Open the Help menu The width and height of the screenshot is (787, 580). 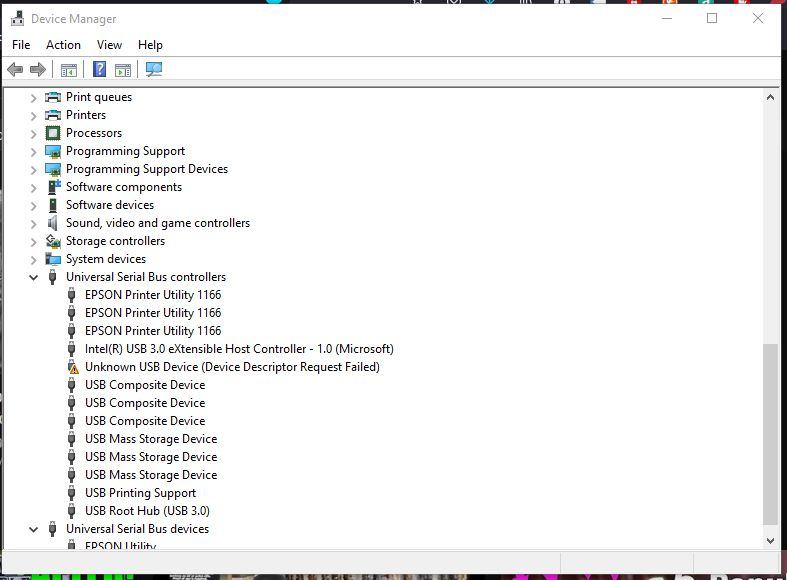point(150,45)
